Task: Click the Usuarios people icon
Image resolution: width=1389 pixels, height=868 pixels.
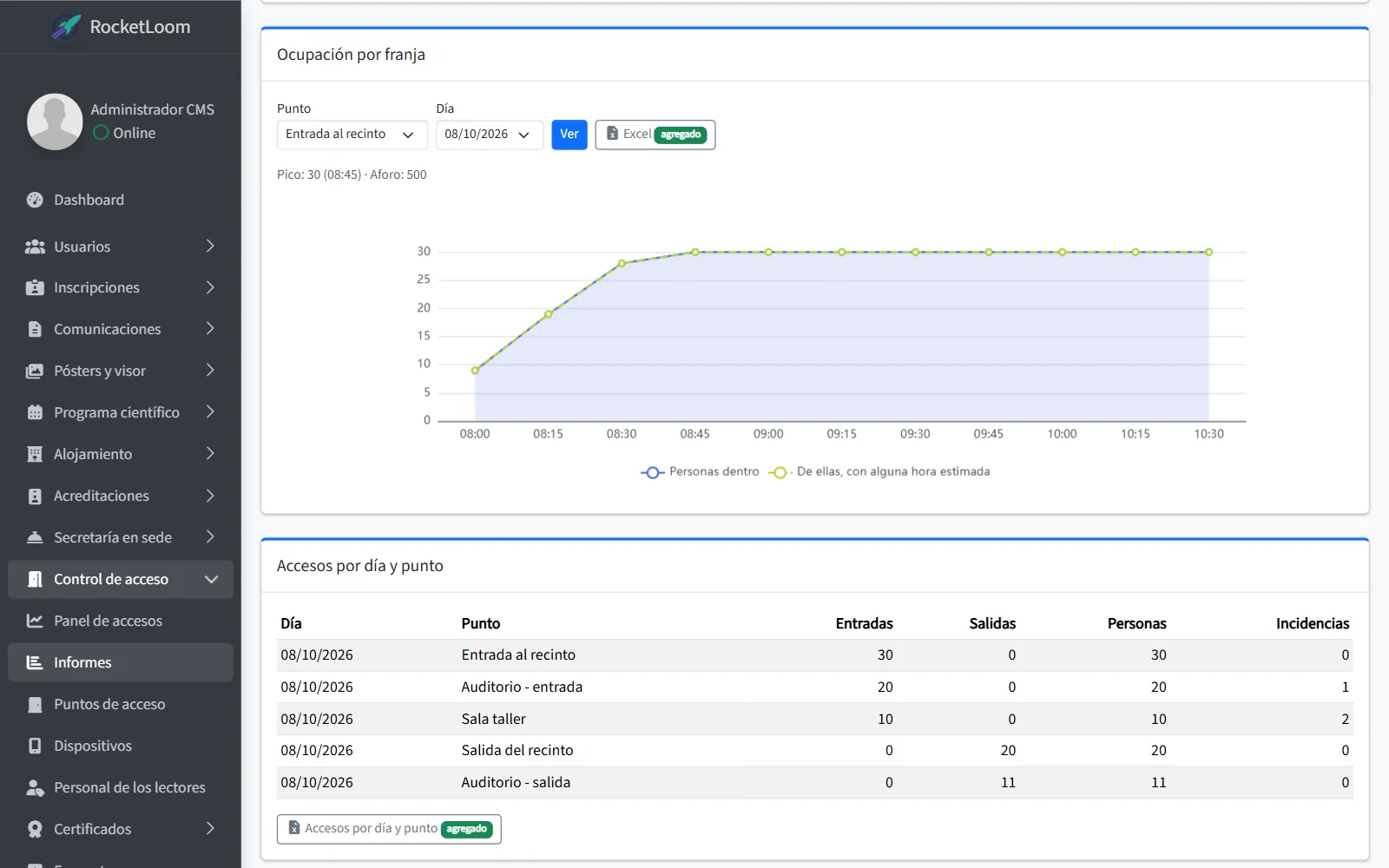Action: point(35,247)
